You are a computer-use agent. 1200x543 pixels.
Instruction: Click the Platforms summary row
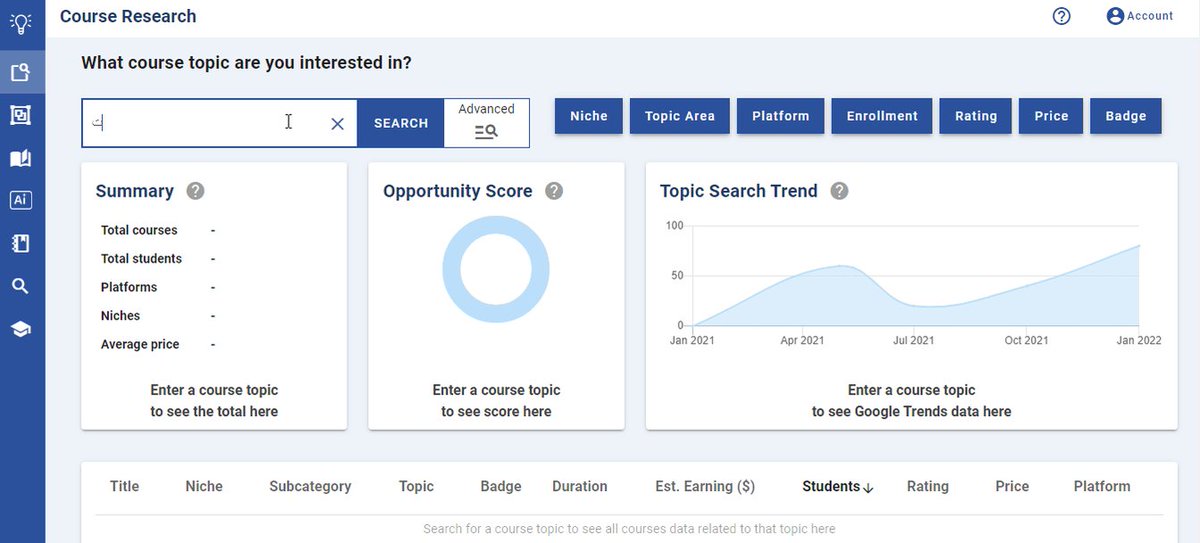158,287
